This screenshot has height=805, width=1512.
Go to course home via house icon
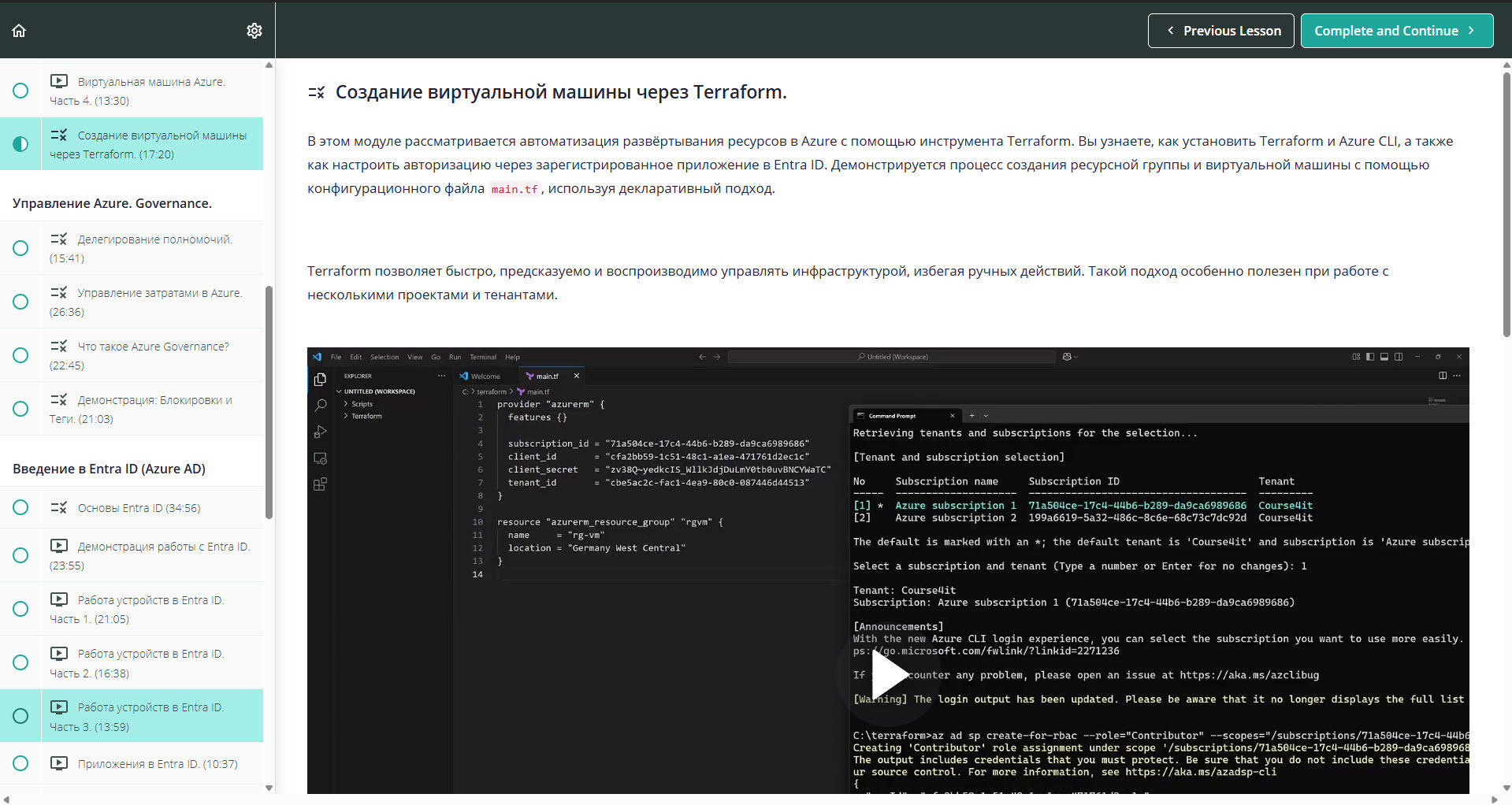coord(19,31)
